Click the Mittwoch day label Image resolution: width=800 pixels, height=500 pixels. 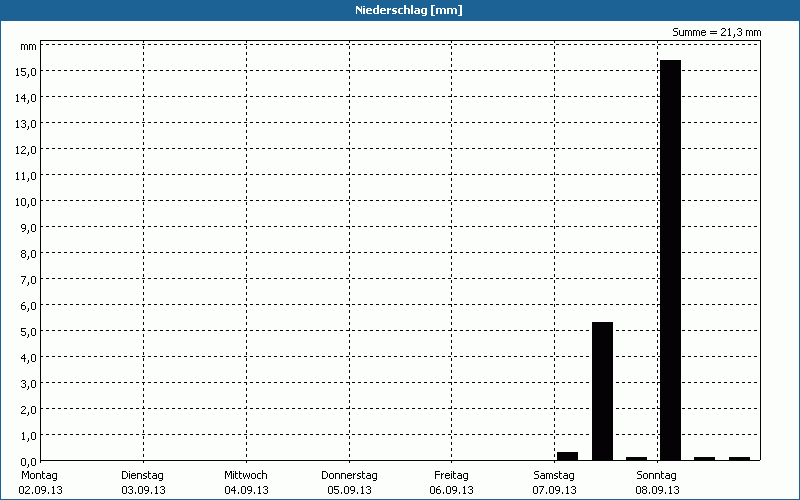click(x=246, y=476)
